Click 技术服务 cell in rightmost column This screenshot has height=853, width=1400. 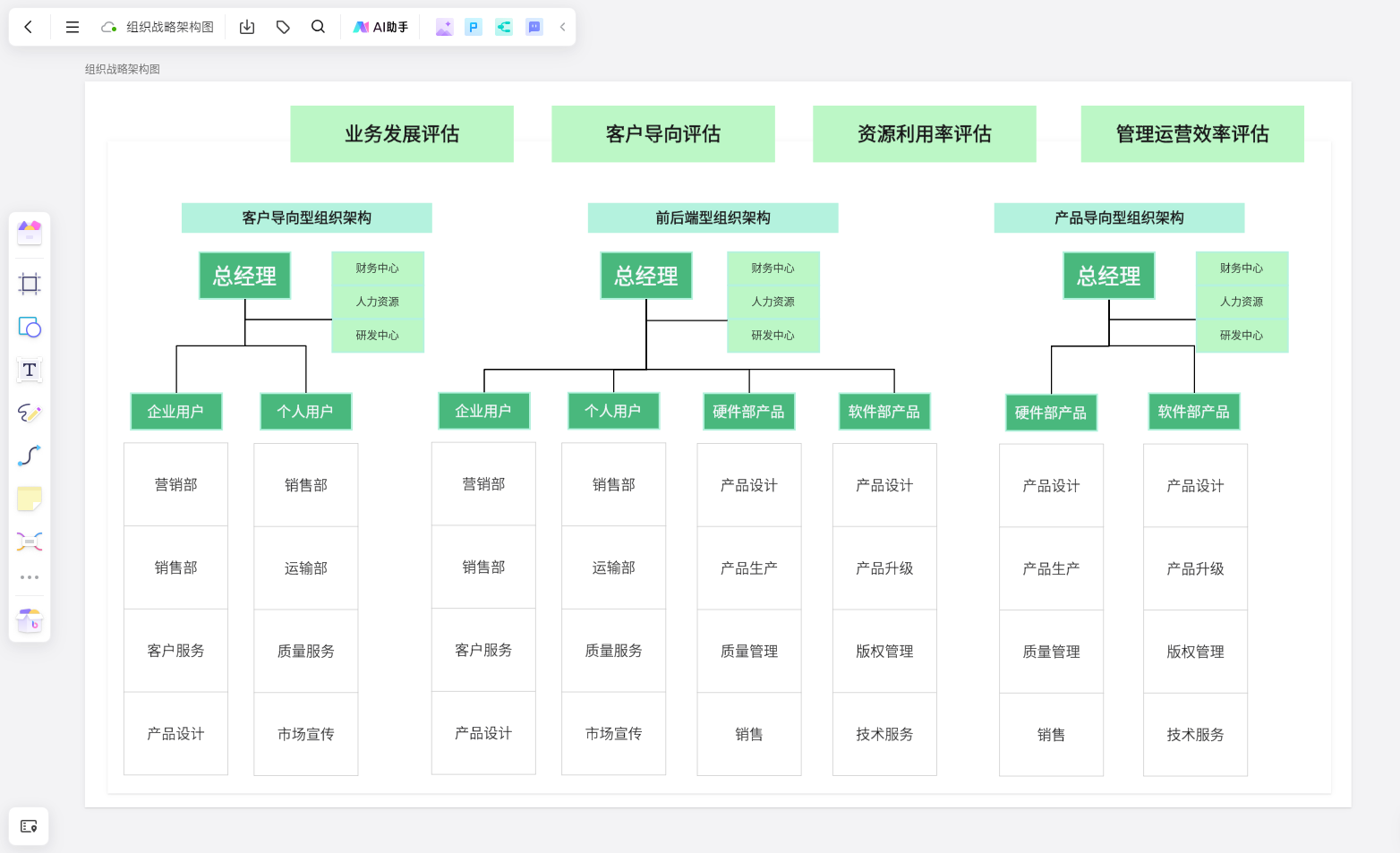(x=1196, y=735)
